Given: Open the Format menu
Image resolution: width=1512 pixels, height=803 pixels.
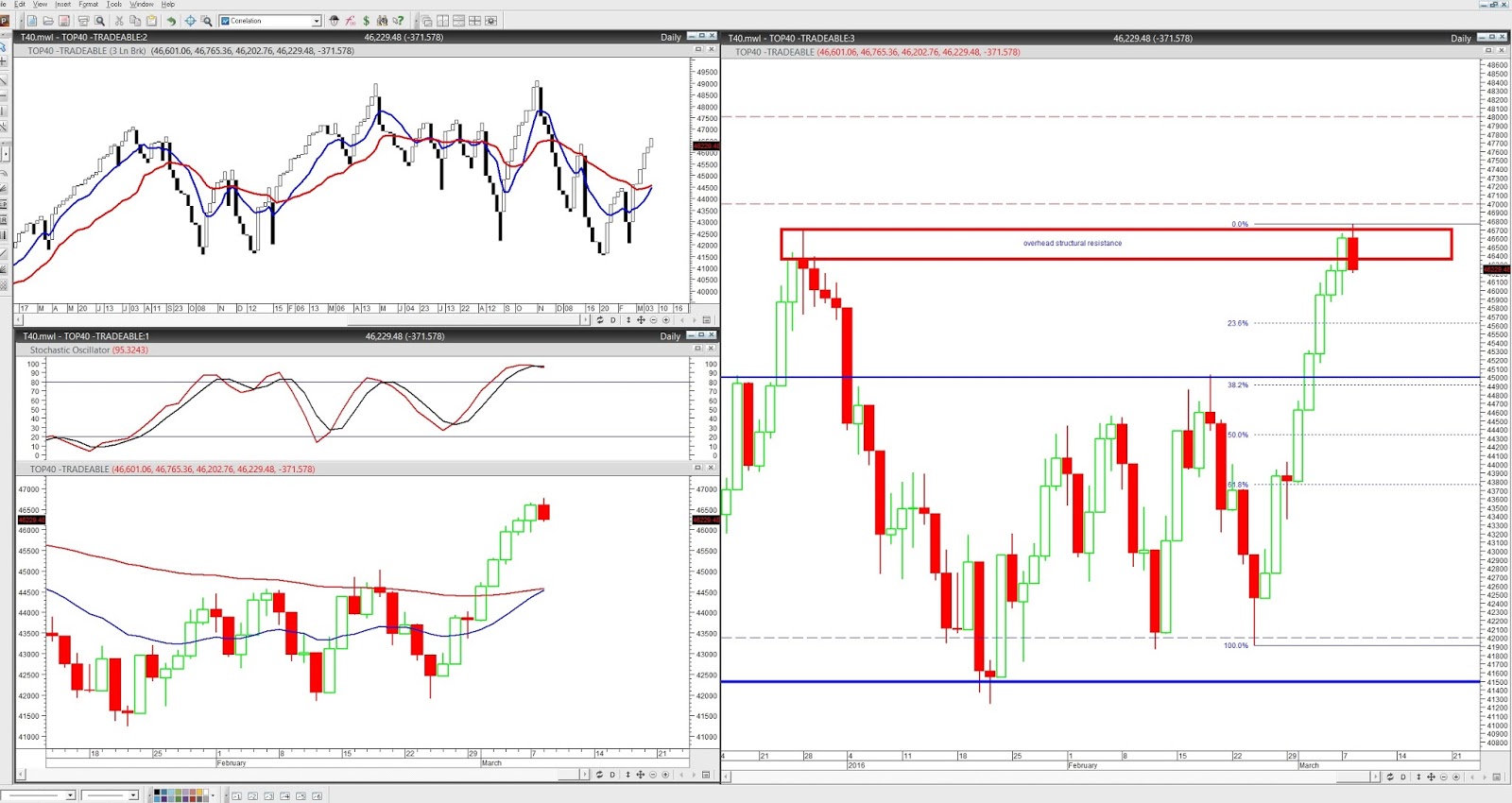Looking at the screenshot, I should click(x=89, y=5).
